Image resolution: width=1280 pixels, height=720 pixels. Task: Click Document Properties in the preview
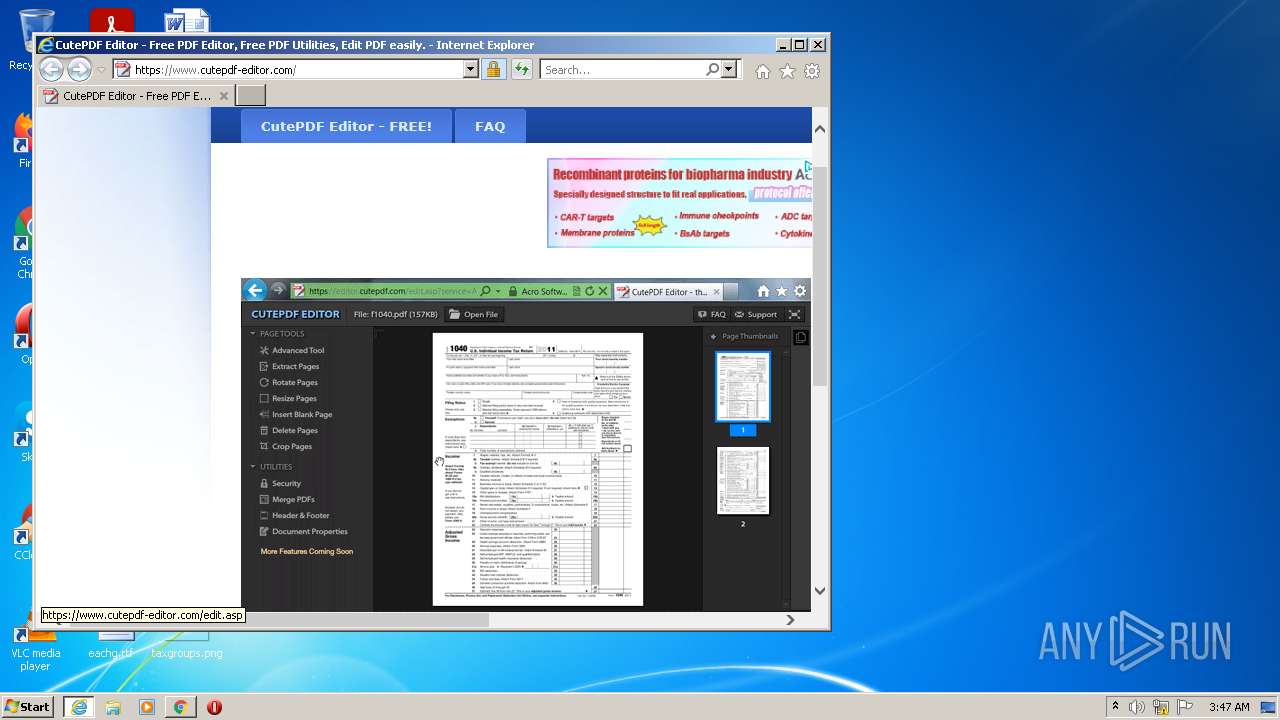(303, 531)
